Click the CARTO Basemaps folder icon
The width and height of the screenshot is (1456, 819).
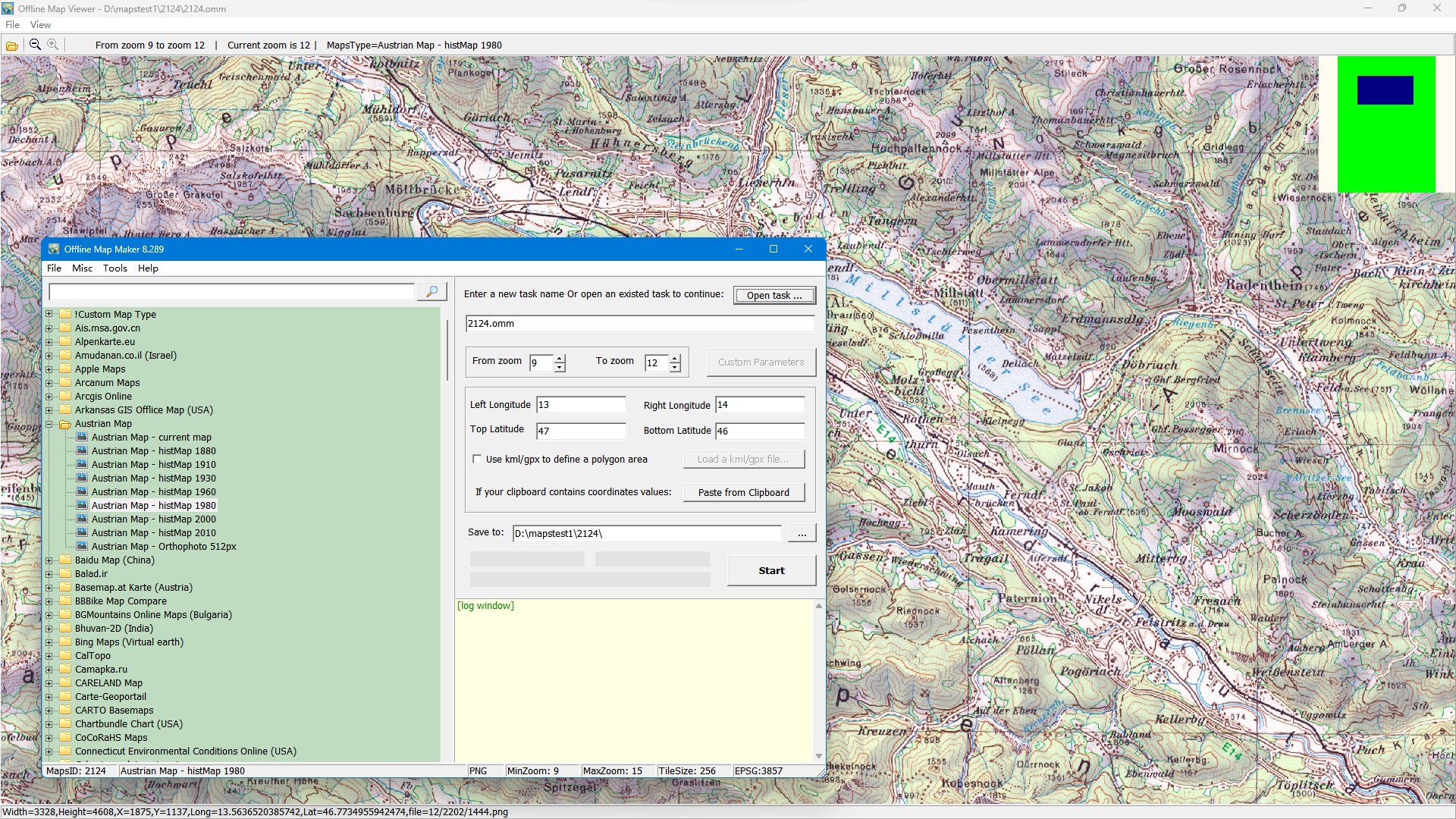(x=65, y=711)
